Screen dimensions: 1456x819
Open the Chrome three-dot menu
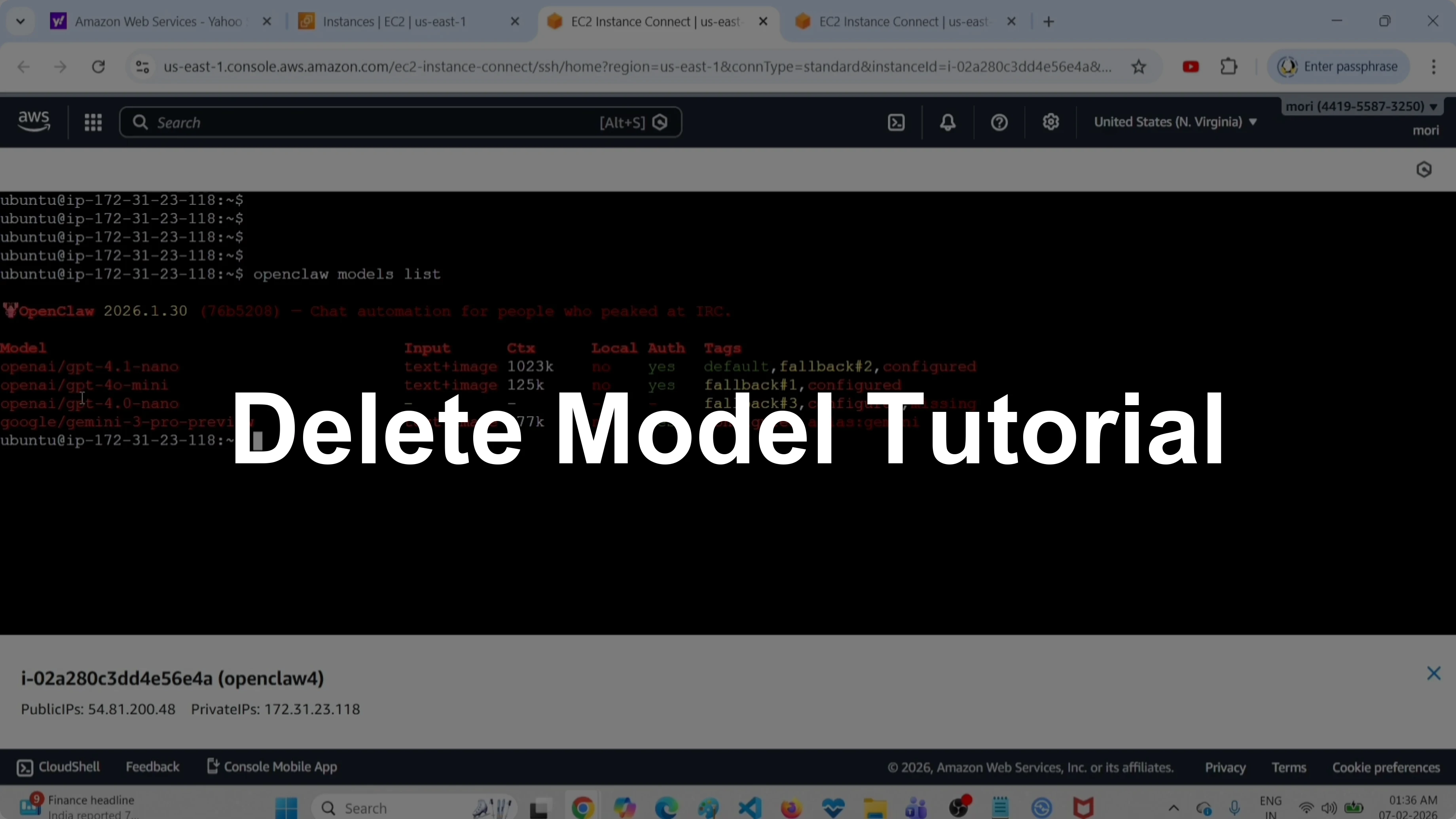click(1434, 66)
